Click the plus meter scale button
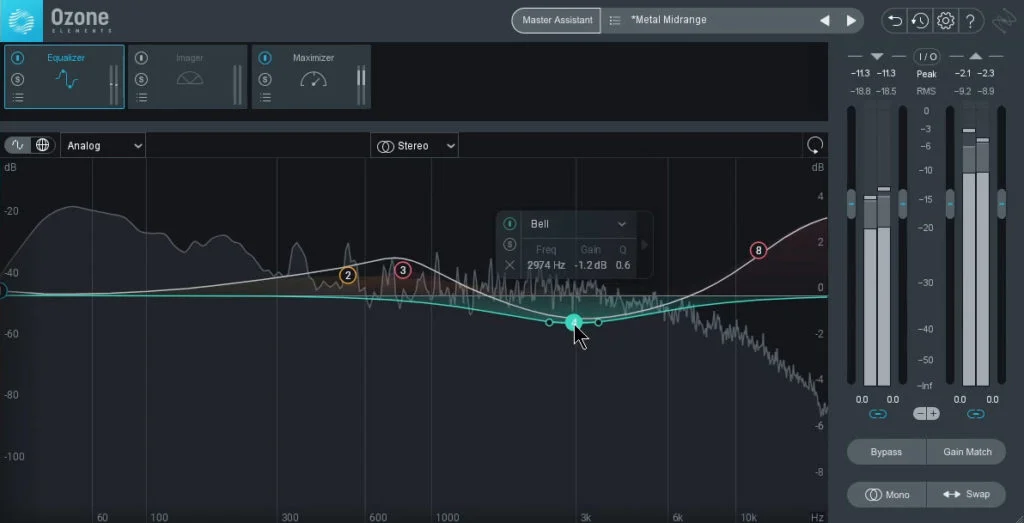Image resolution: width=1024 pixels, height=523 pixels. [x=933, y=414]
